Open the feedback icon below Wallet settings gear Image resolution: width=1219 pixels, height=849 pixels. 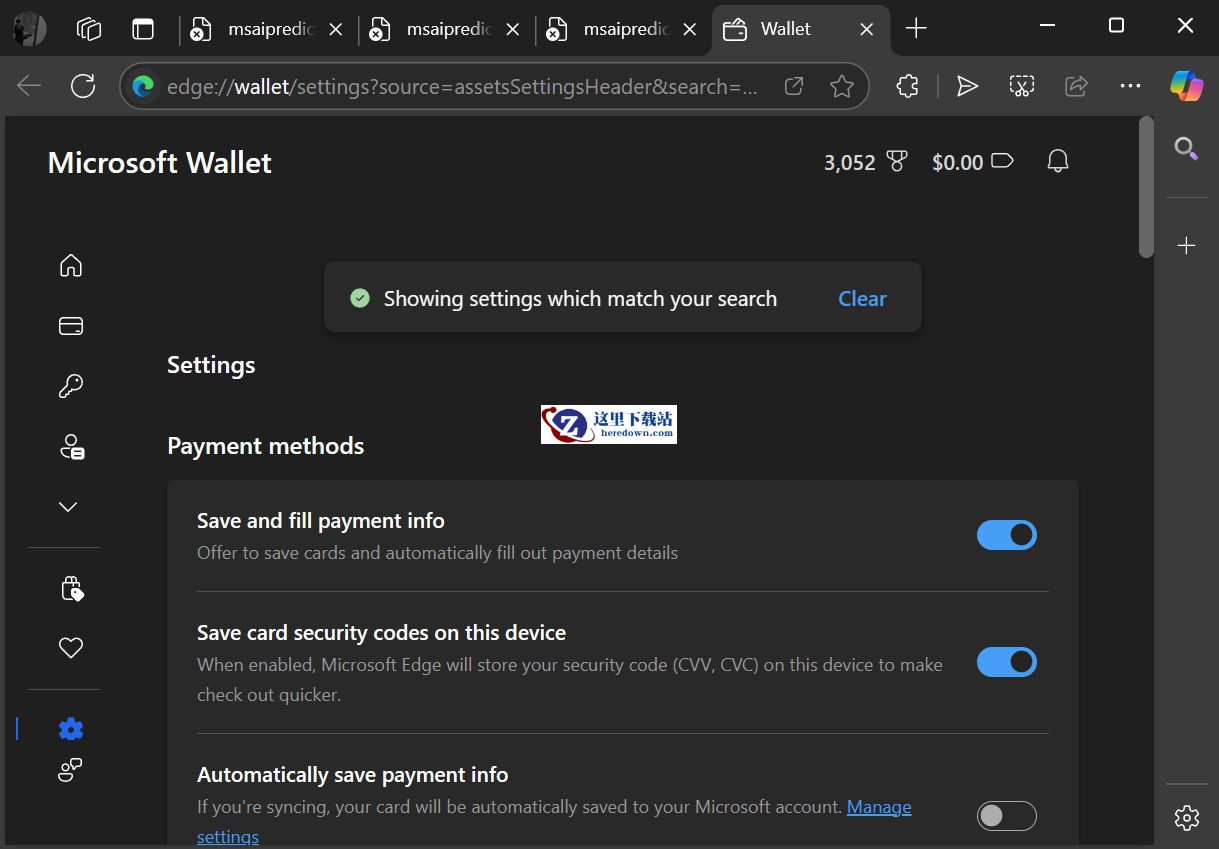69,770
